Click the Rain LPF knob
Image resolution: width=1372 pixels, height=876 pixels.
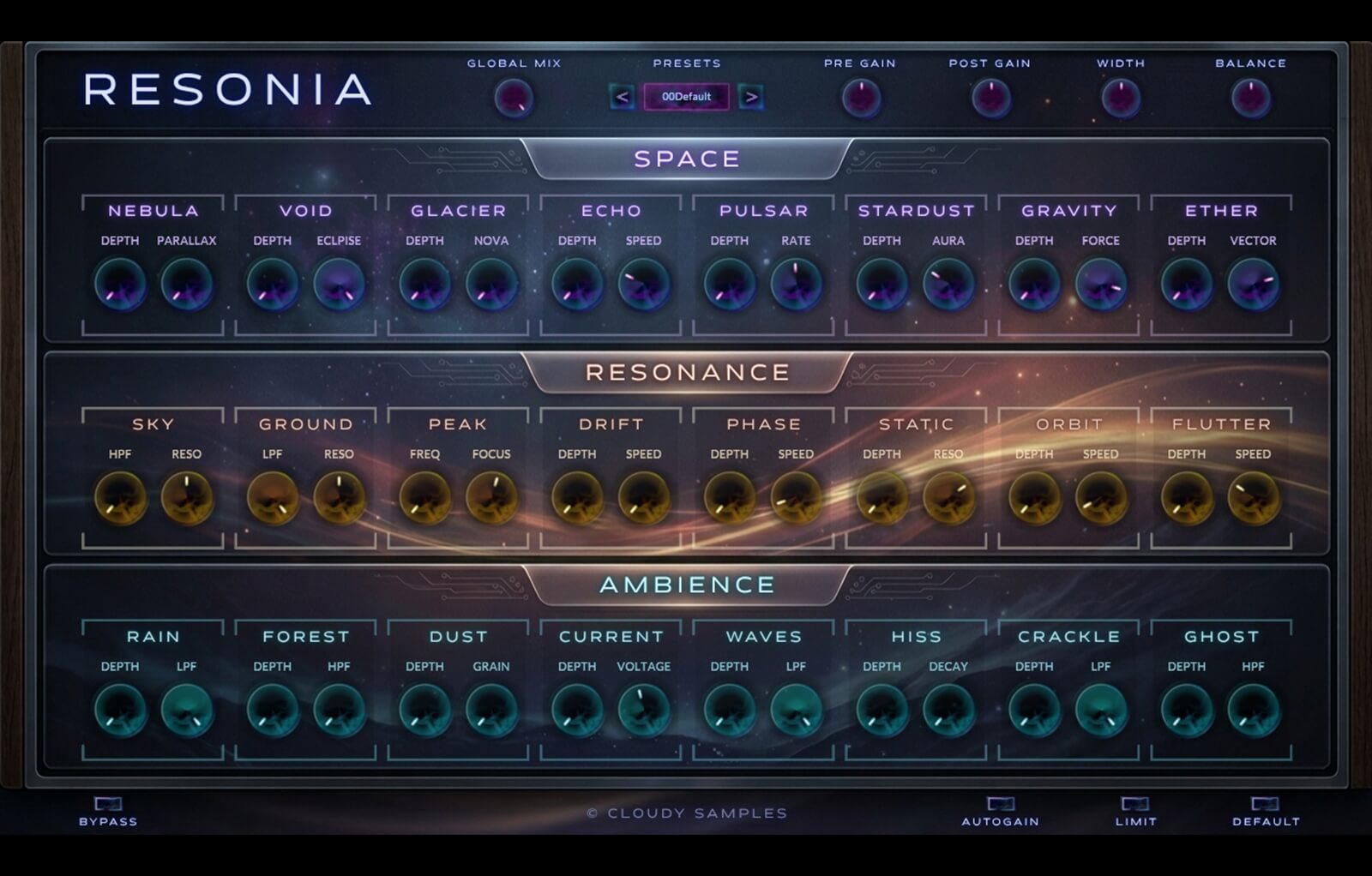point(187,711)
